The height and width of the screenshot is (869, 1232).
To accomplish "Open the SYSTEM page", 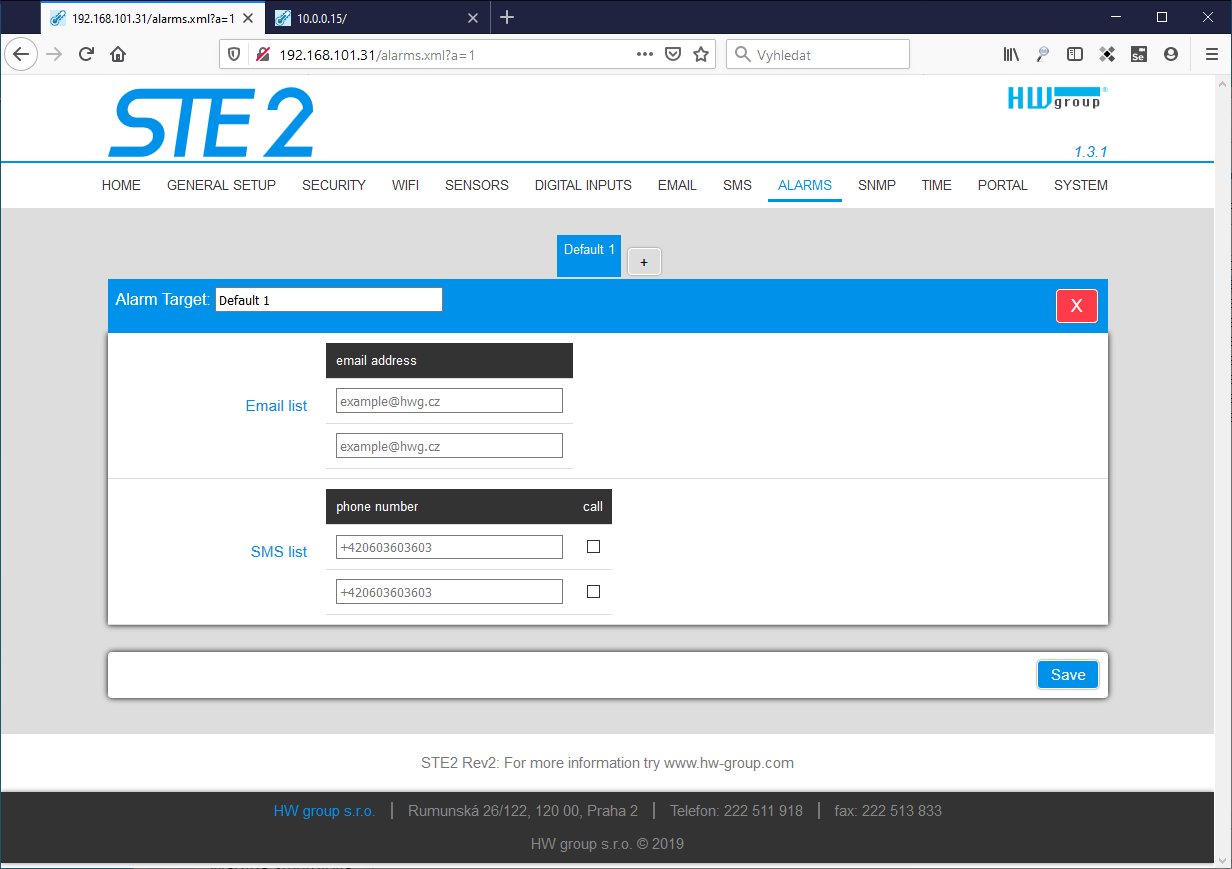I will click(1081, 185).
